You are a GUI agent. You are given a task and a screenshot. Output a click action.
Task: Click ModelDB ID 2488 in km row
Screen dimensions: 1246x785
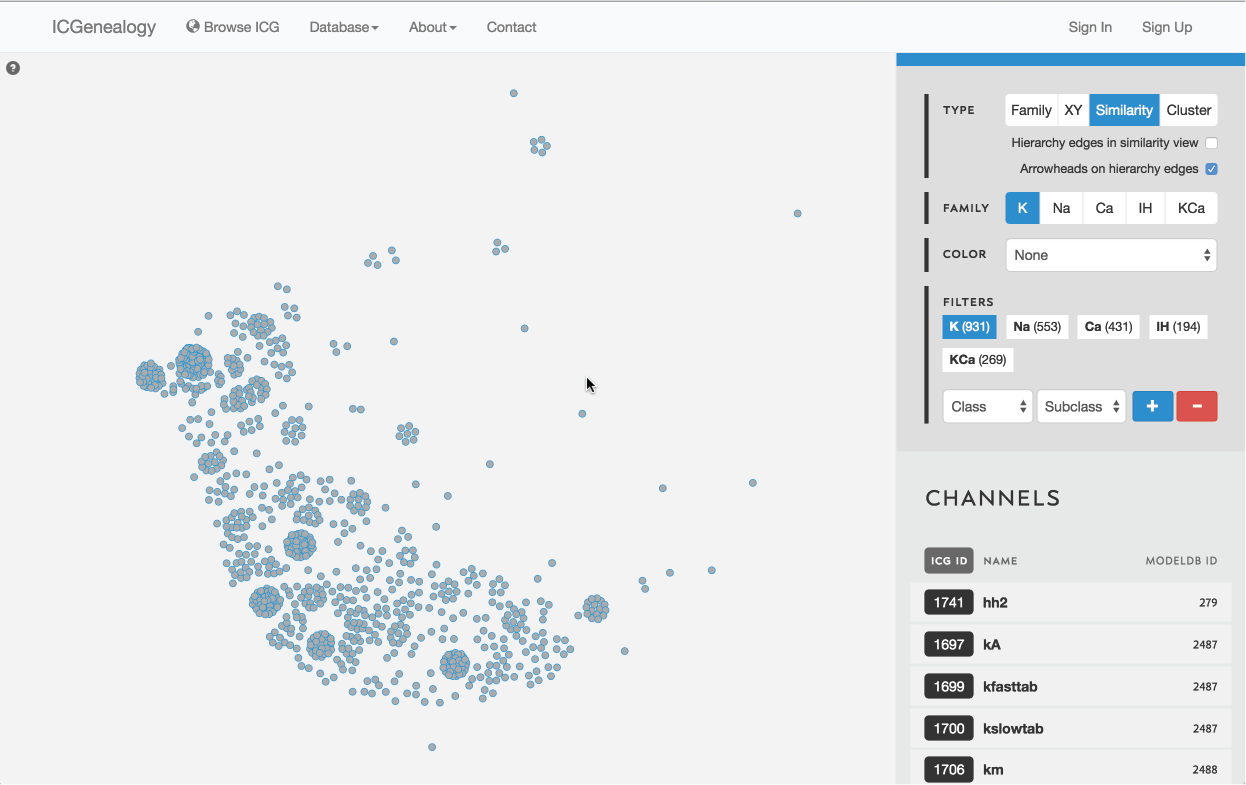point(1205,770)
